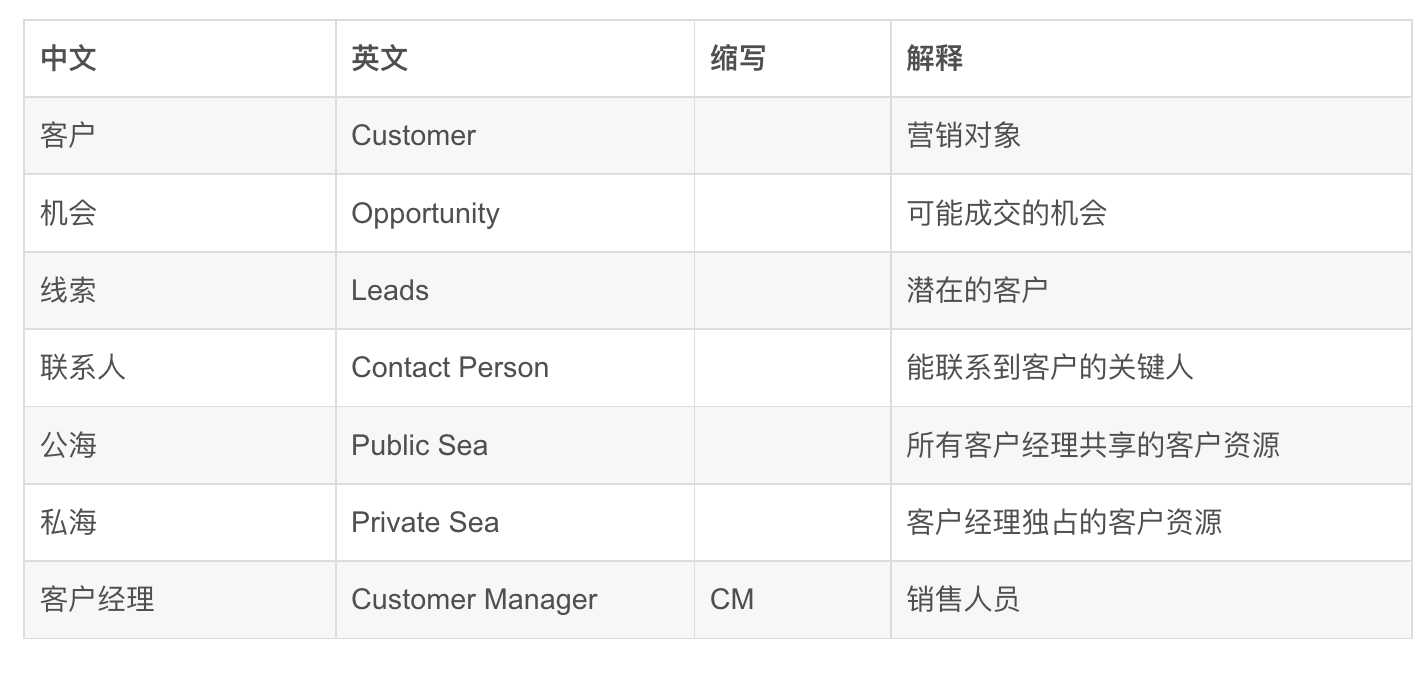This screenshot has height=680, width=1426.
Task: Select the Customer cell
Action: coord(515,135)
